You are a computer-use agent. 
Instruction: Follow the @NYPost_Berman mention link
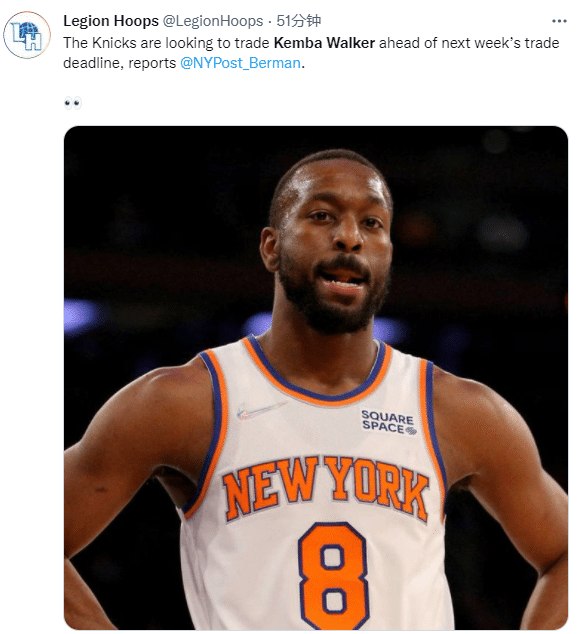coord(240,63)
